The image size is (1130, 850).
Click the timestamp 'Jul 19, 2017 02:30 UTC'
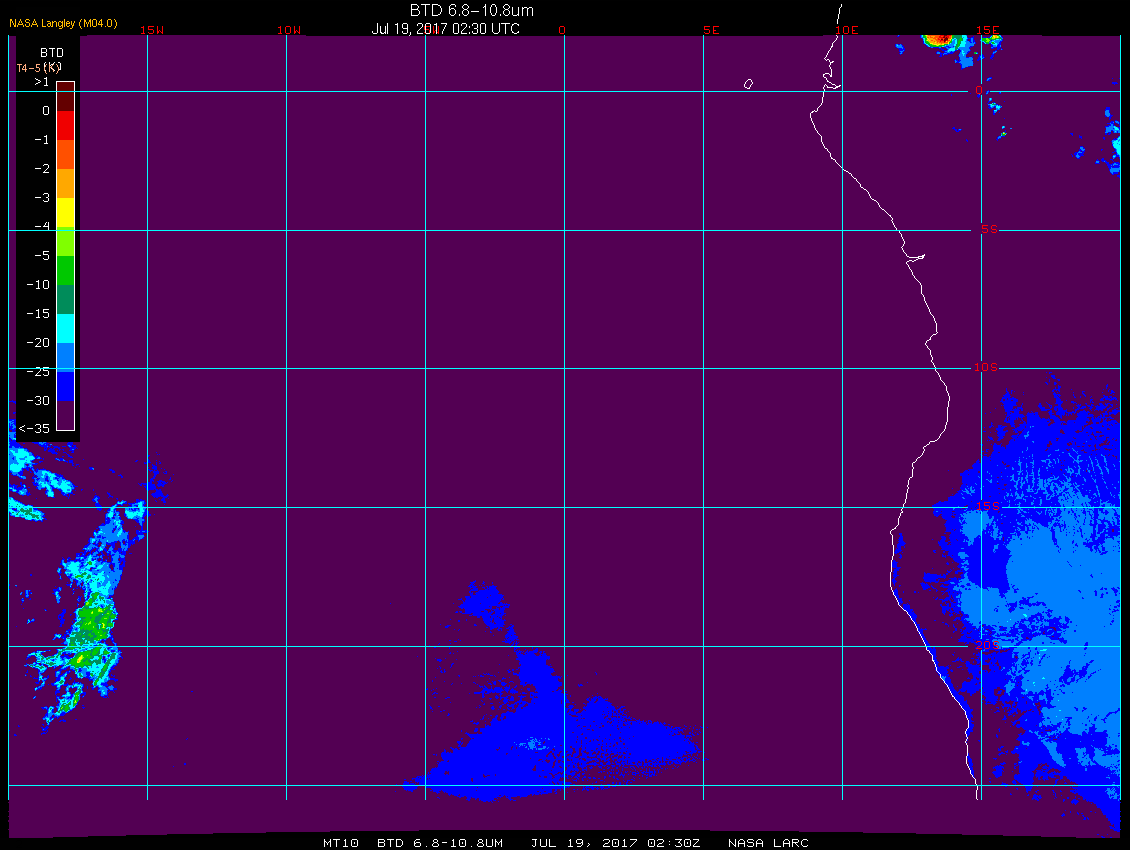point(445,29)
